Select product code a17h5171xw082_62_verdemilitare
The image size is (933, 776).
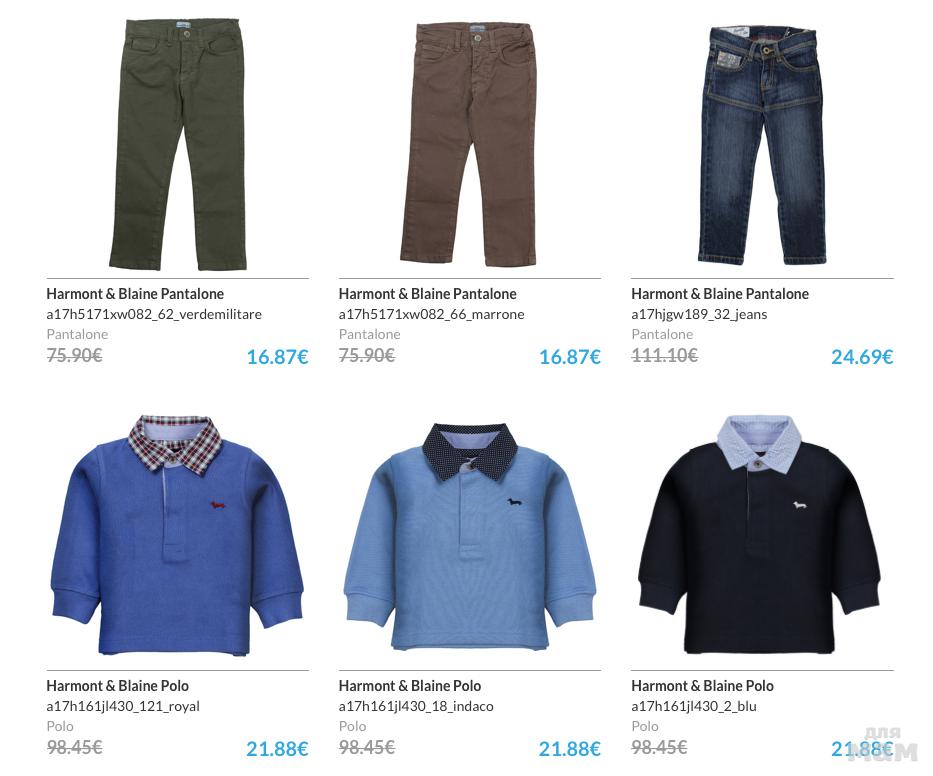154,314
